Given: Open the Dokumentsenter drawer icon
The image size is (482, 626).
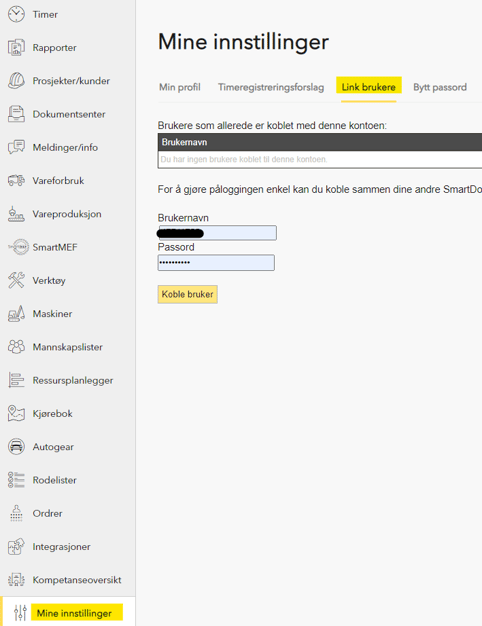Looking at the screenshot, I should (16, 114).
